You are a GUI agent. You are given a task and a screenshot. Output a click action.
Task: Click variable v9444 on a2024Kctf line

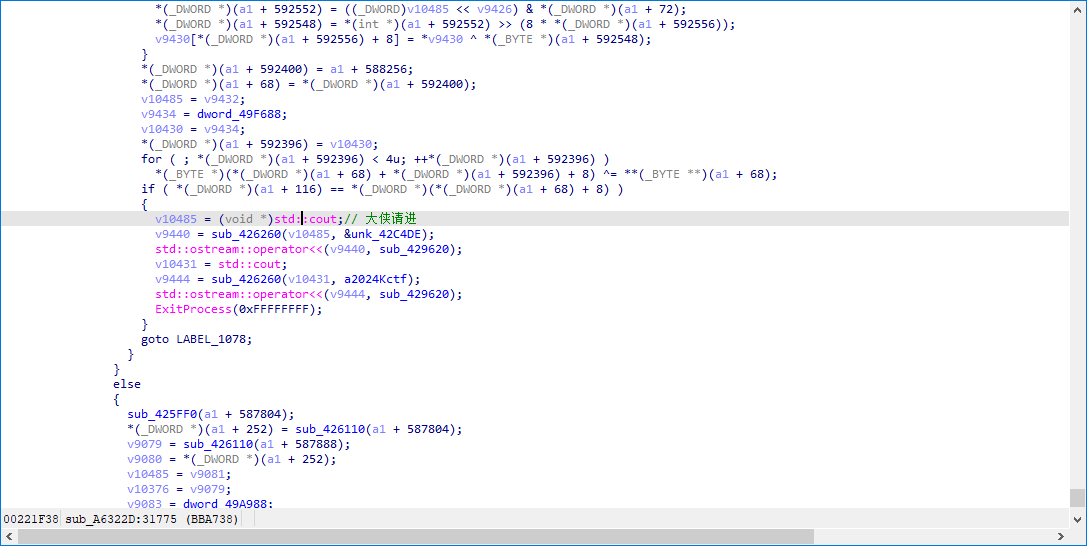pyautogui.click(x=173, y=279)
